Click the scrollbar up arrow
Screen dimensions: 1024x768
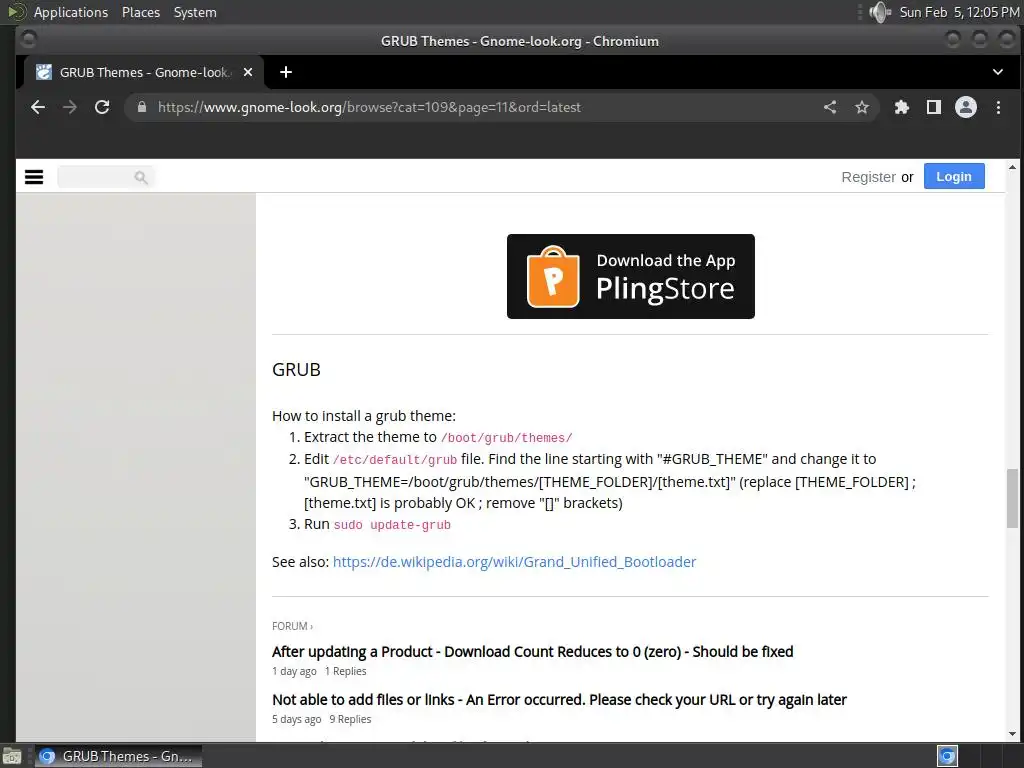pos(1012,168)
